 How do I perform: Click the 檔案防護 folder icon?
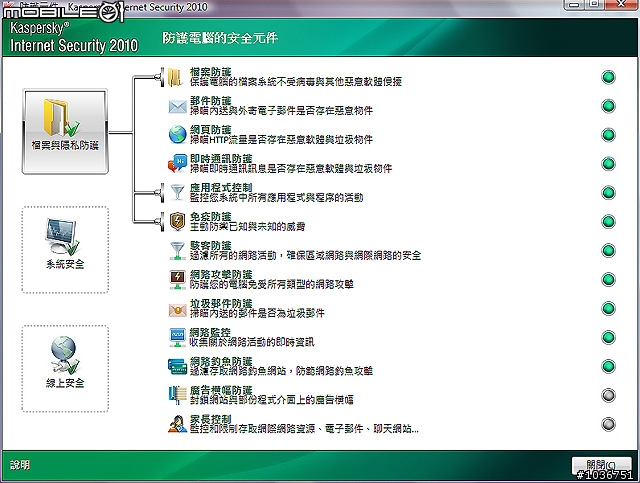(175, 78)
